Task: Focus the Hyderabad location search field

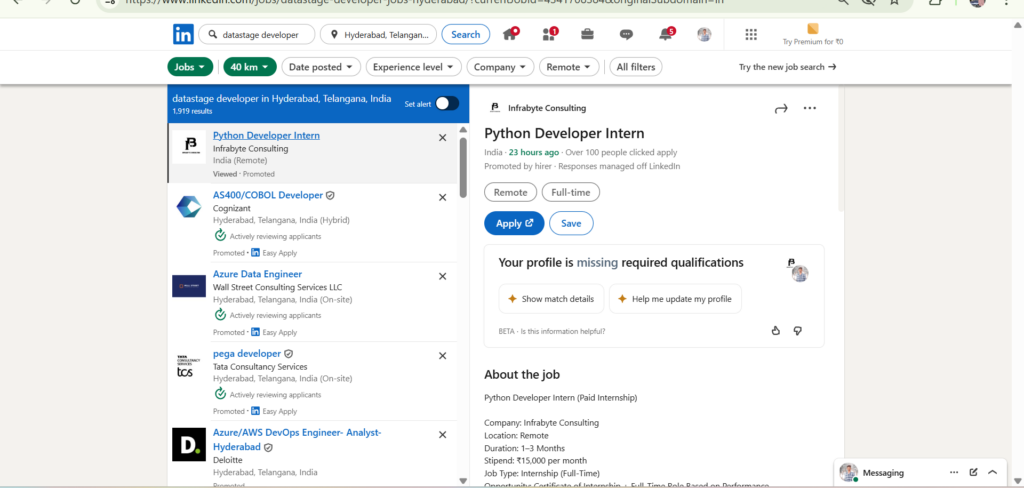Action: (379, 35)
